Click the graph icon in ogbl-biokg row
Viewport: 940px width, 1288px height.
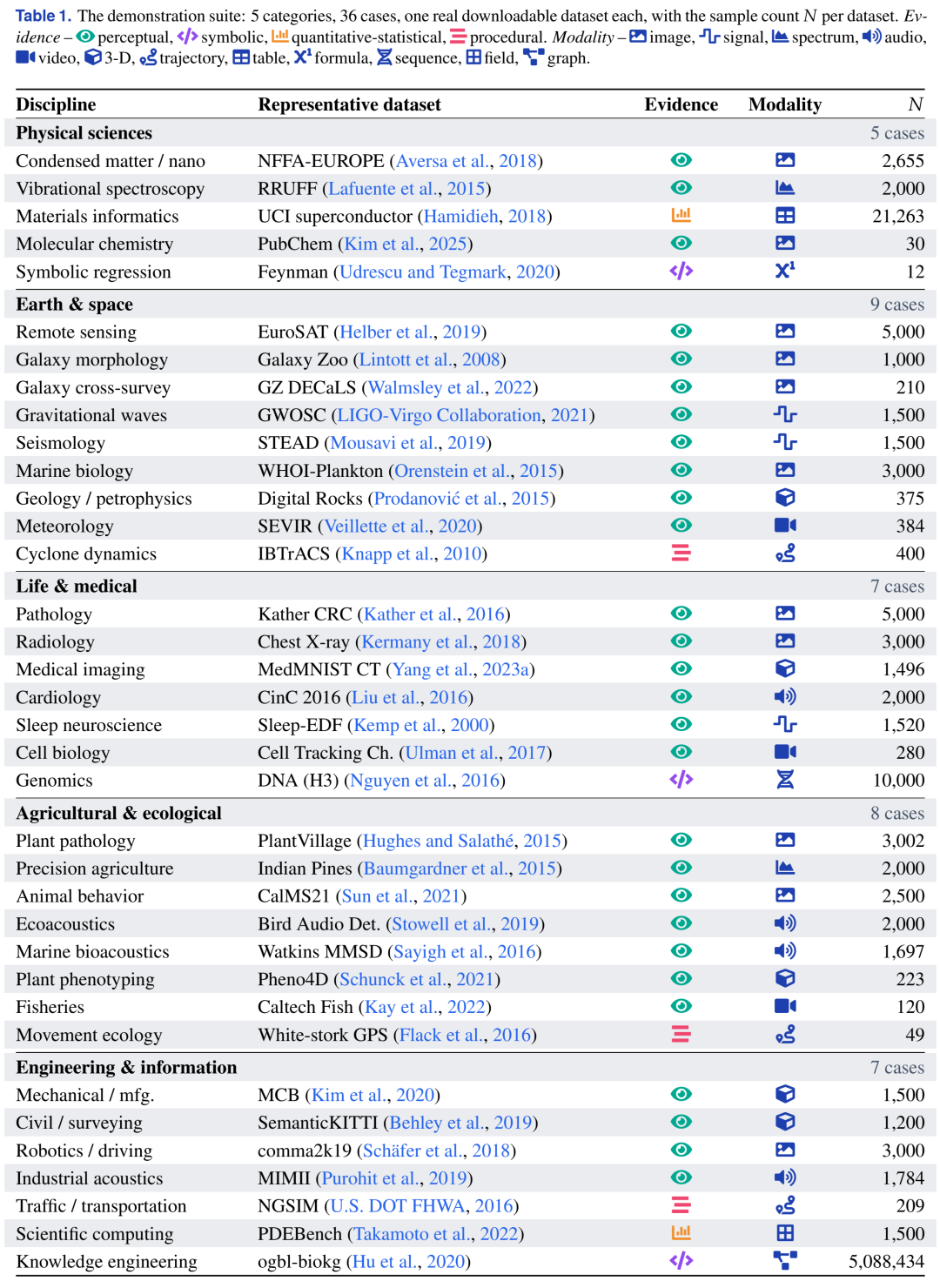coord(785,1260)
